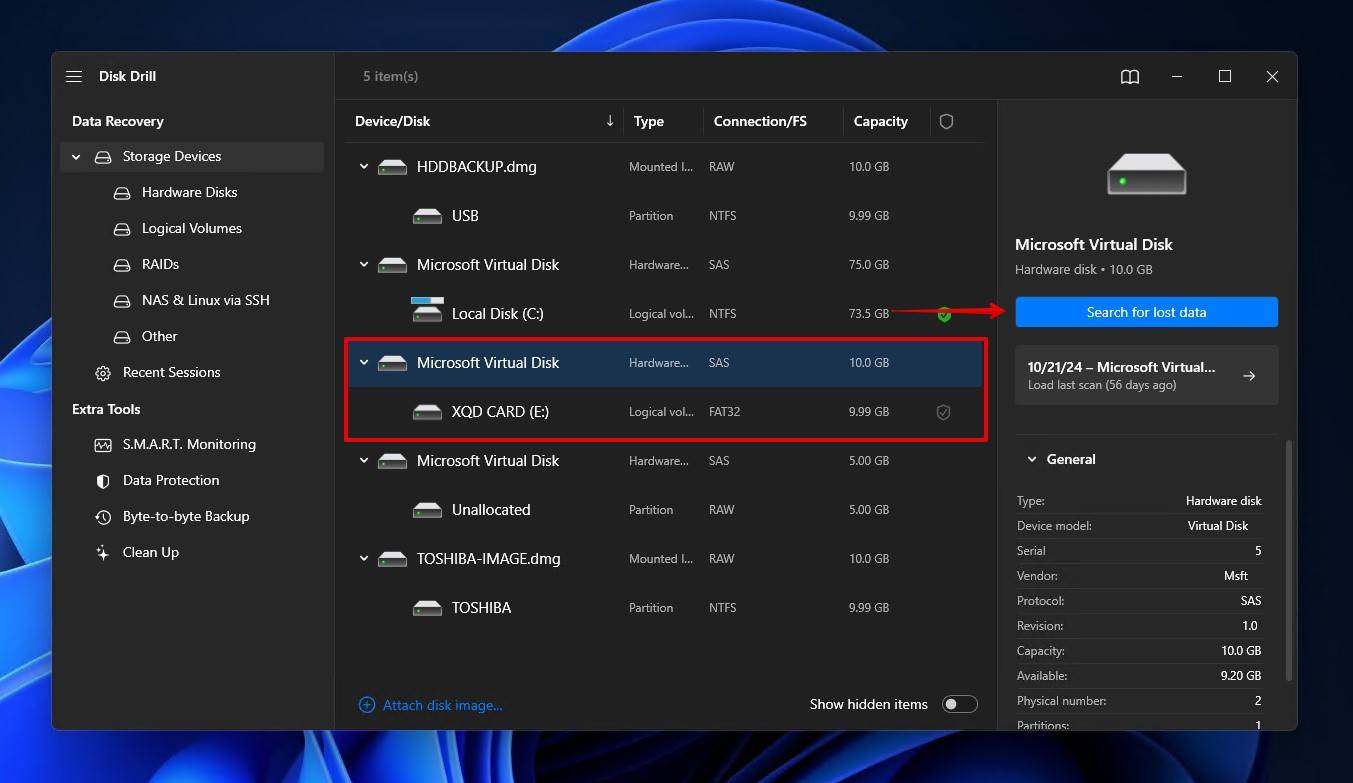This screenshot has height=783, width=1353.
Task: Open S.M.A.R.T. Monitoring icon
Action: pos(103,445)
